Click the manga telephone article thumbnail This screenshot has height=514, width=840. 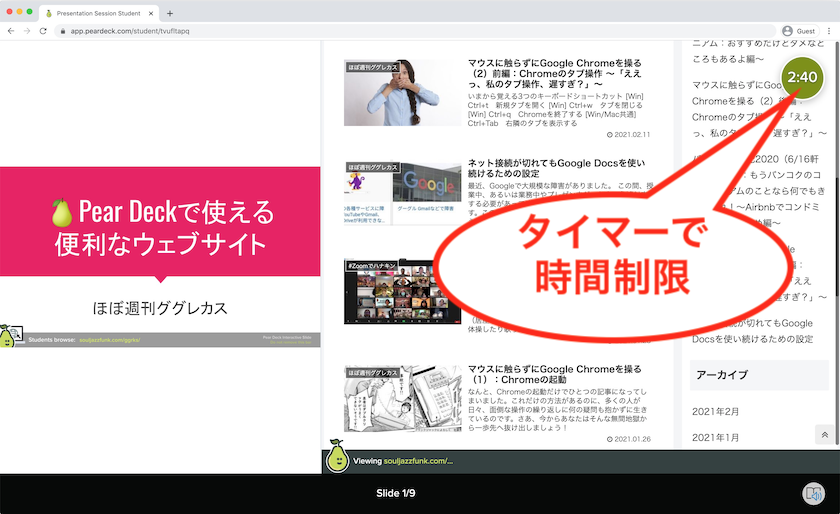(399, 398)
